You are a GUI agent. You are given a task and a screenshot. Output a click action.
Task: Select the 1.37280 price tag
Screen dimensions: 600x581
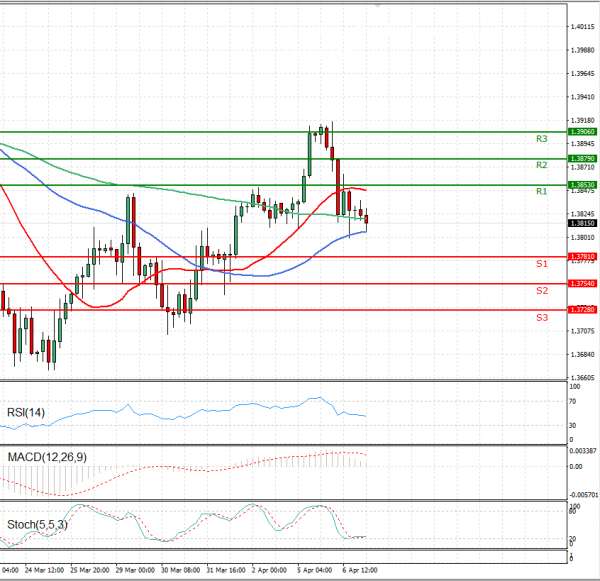pos(583,310)
